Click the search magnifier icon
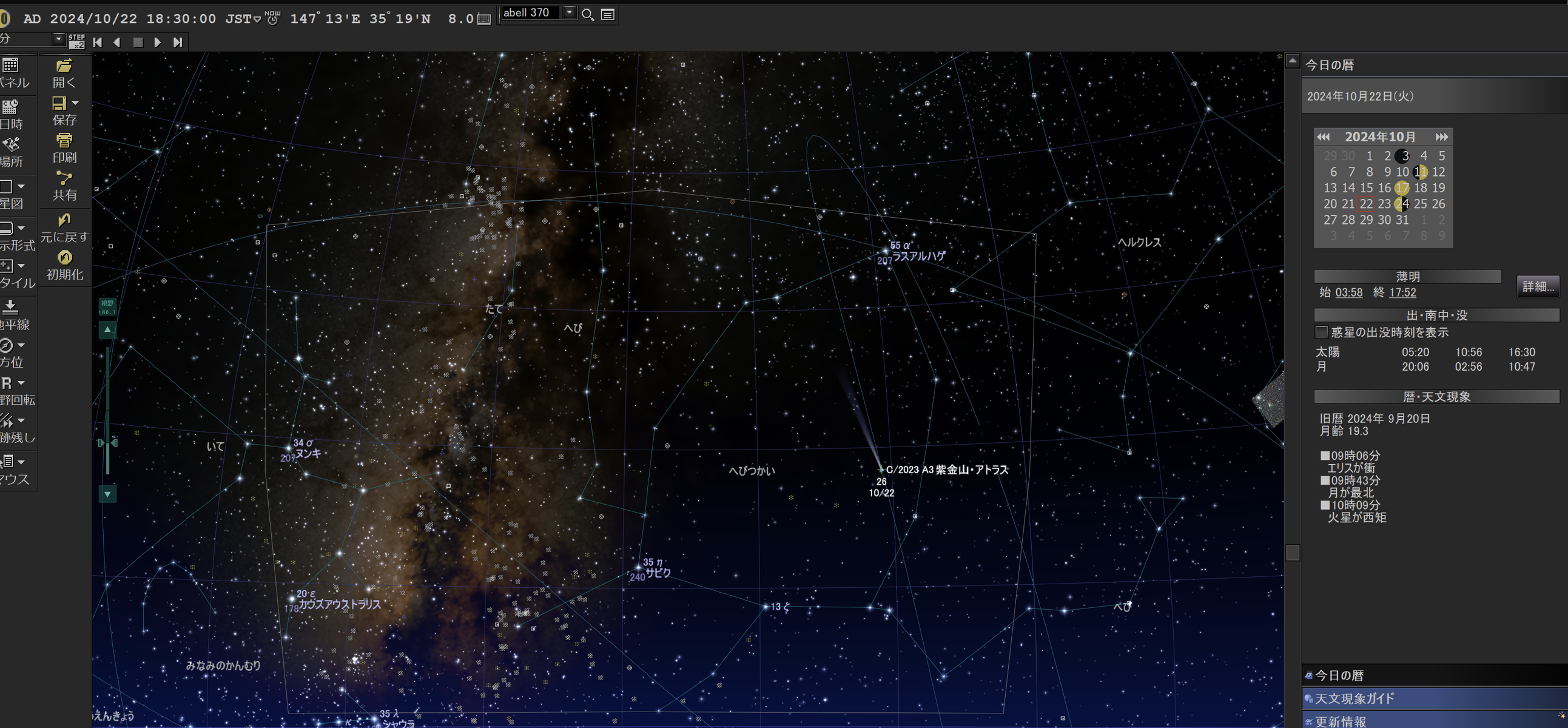Screen dimensions: 1568x728 (x=587, y=15)
